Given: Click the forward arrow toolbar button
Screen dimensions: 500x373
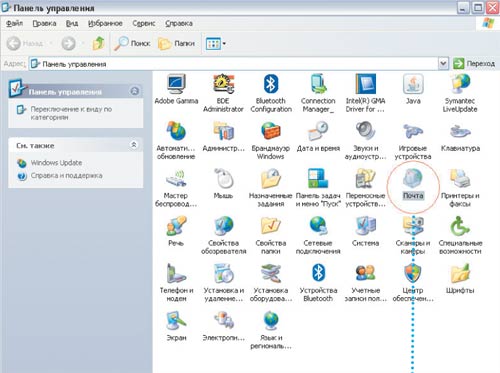Looking at the screenshot, I should click(x=68, y=43).
